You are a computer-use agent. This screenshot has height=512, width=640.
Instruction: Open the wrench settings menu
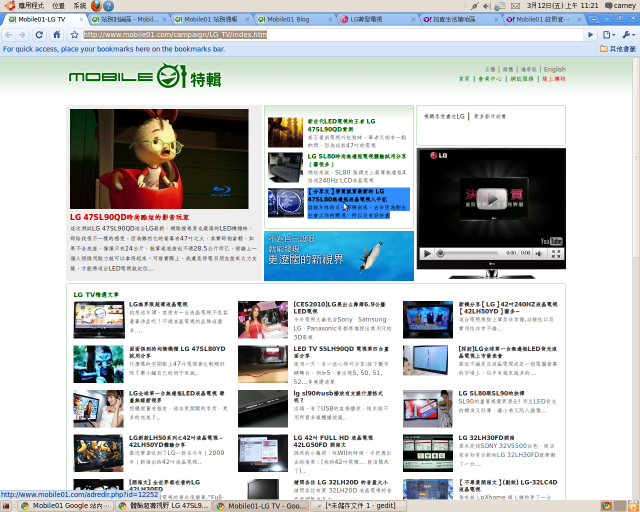[x=628, y=35]
